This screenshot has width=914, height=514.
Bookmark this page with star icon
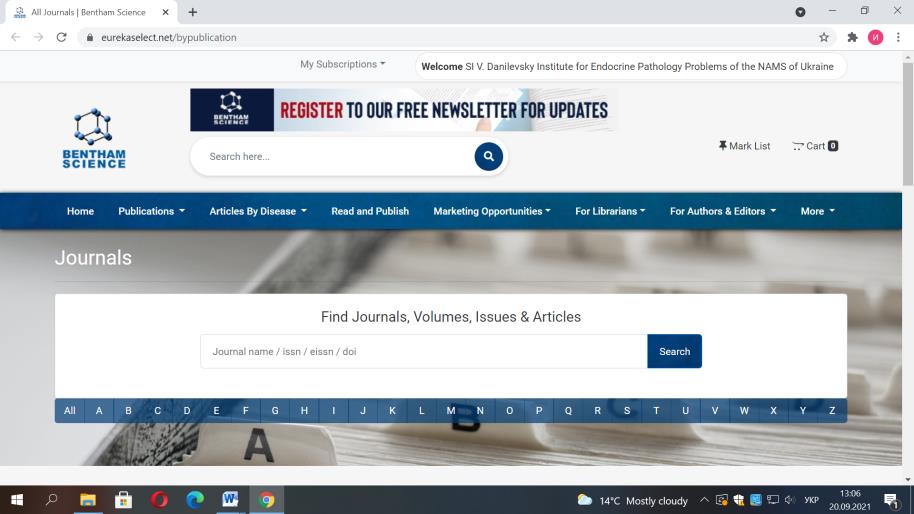pos(824,37)
